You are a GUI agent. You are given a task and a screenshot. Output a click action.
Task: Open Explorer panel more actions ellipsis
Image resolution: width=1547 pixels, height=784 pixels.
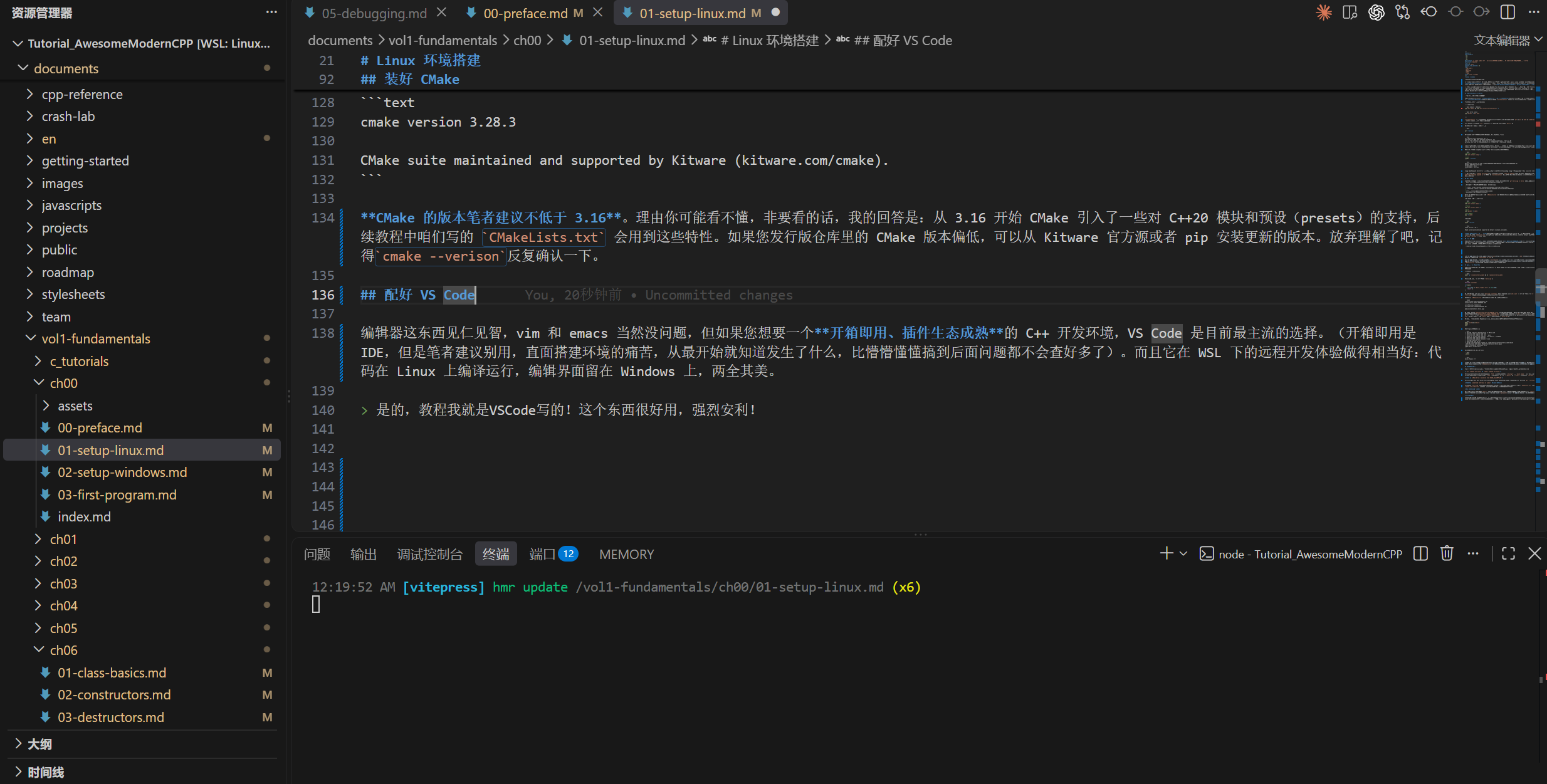tap(271, 13)
